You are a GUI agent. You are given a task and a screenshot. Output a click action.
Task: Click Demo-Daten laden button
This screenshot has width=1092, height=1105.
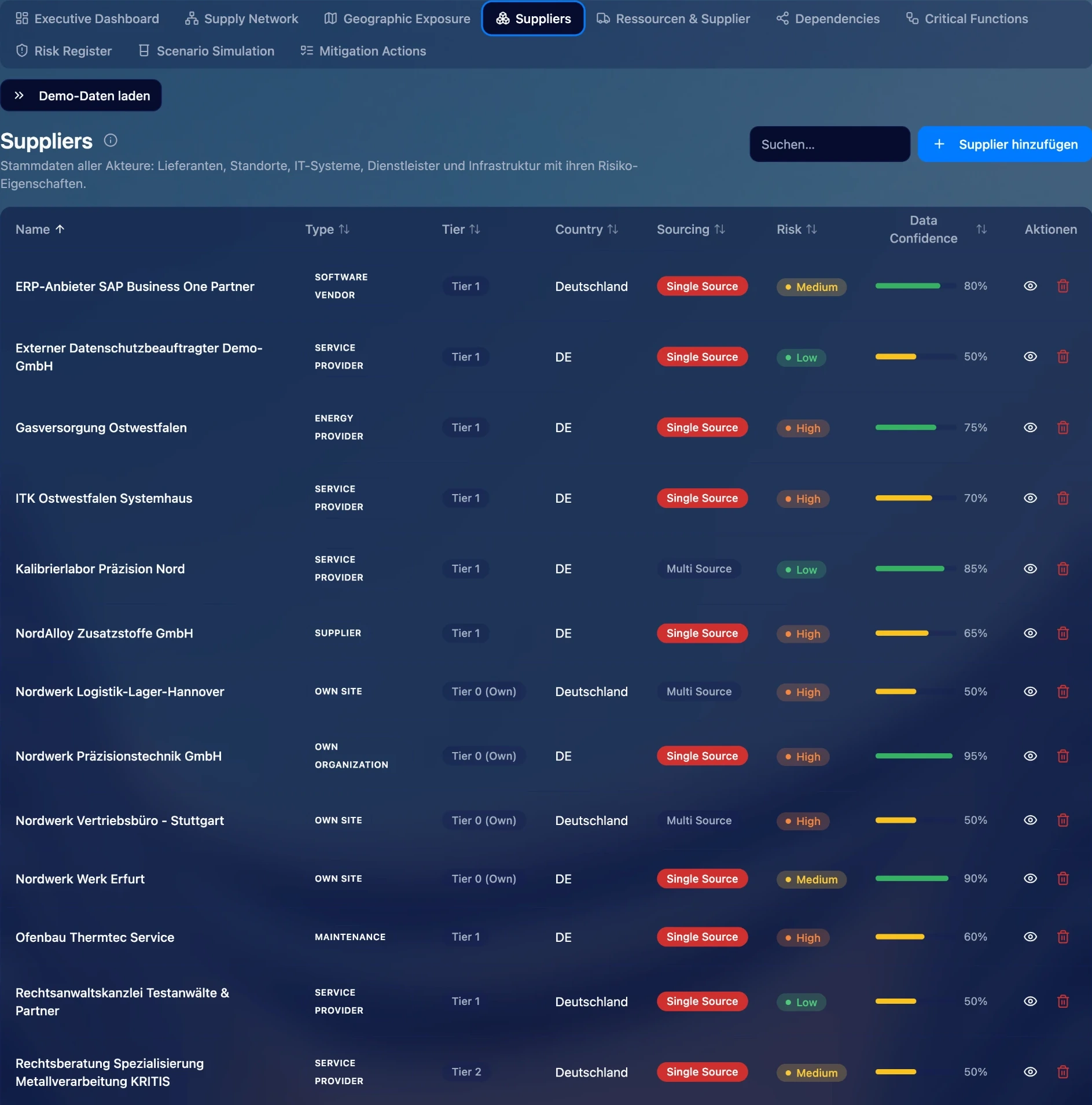pos(81,95)
